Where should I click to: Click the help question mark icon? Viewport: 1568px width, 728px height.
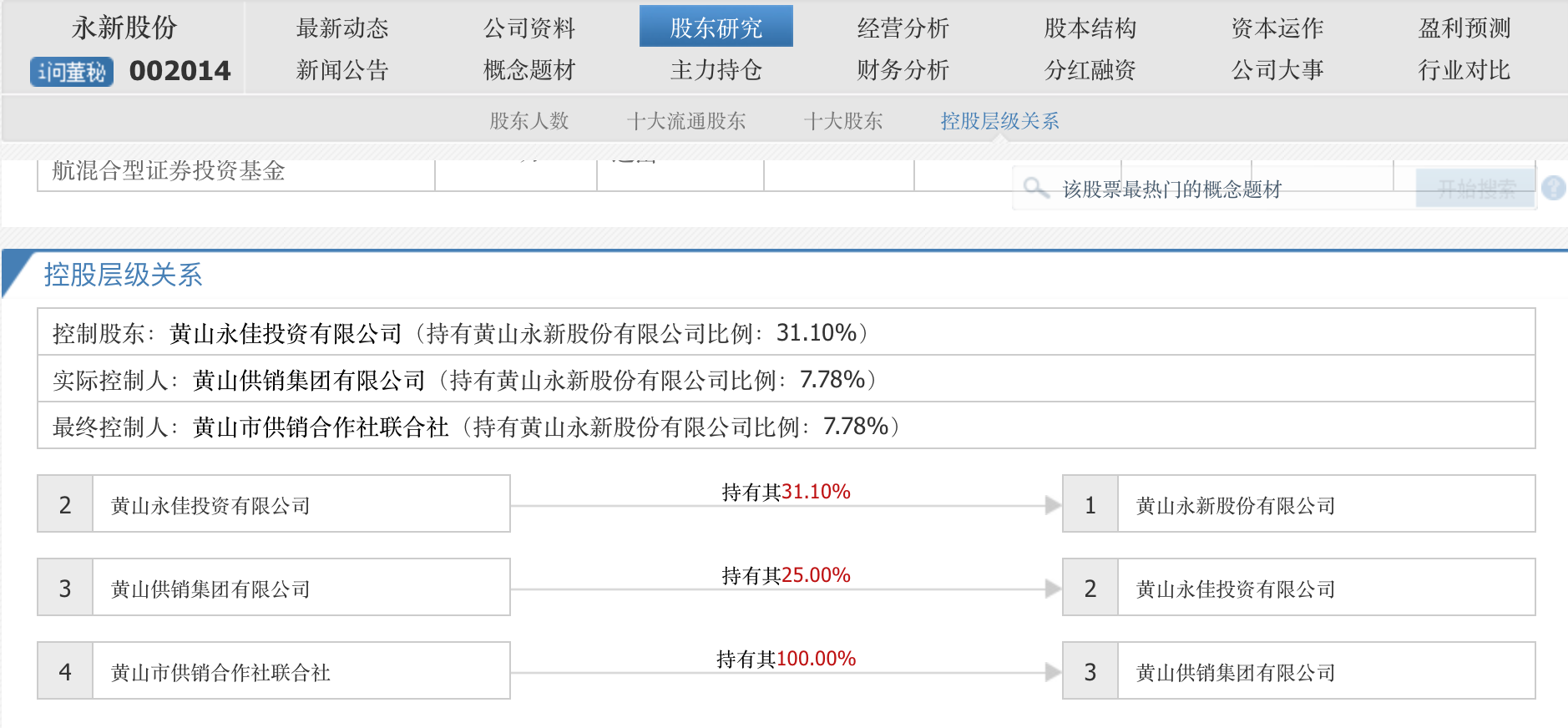click(1553, 188)
